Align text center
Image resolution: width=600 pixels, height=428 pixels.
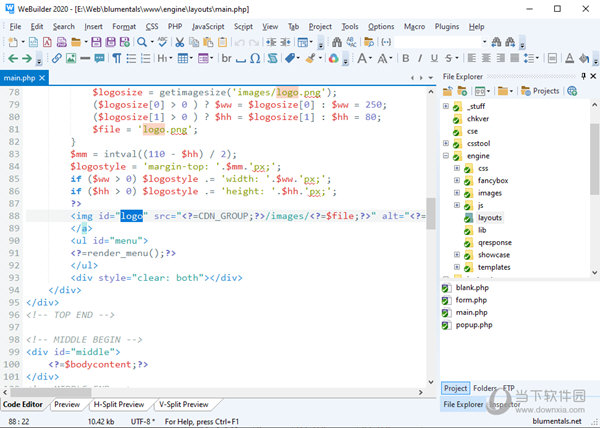tap(486, 58)
